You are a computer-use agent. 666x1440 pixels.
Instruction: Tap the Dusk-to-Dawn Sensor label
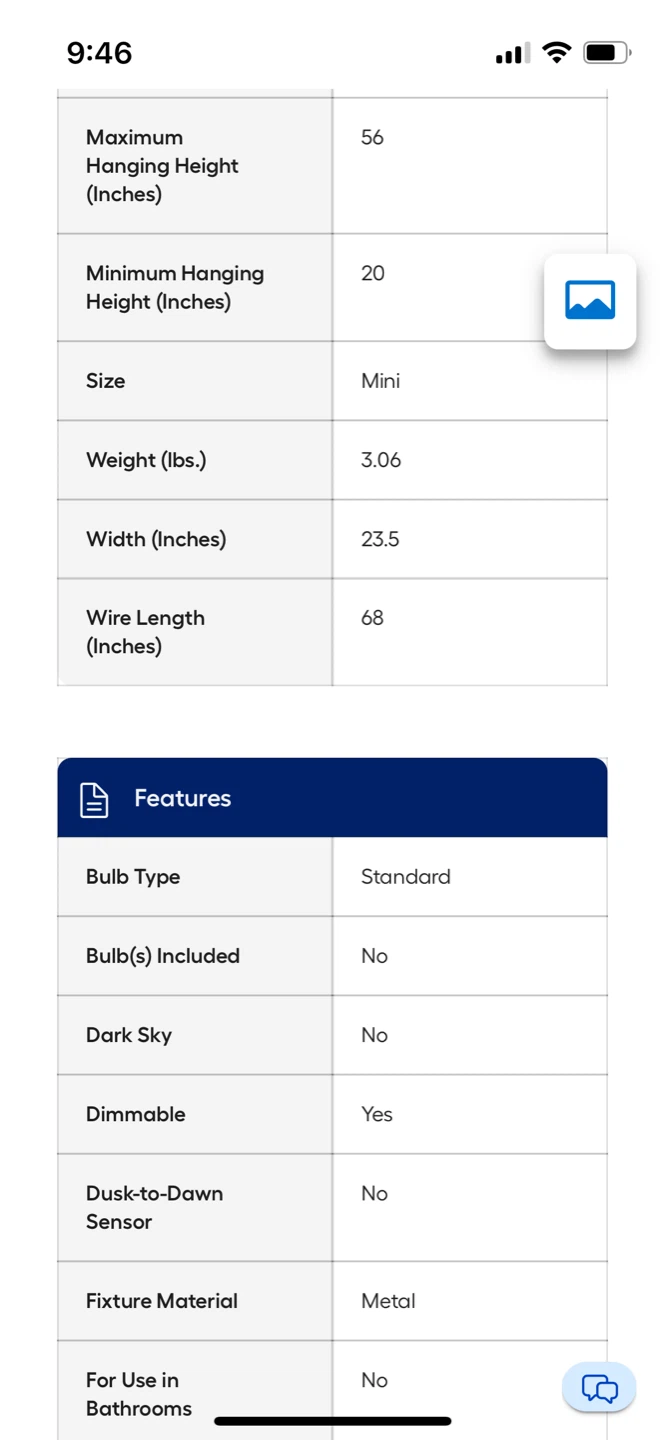(x=154, y=1207)
